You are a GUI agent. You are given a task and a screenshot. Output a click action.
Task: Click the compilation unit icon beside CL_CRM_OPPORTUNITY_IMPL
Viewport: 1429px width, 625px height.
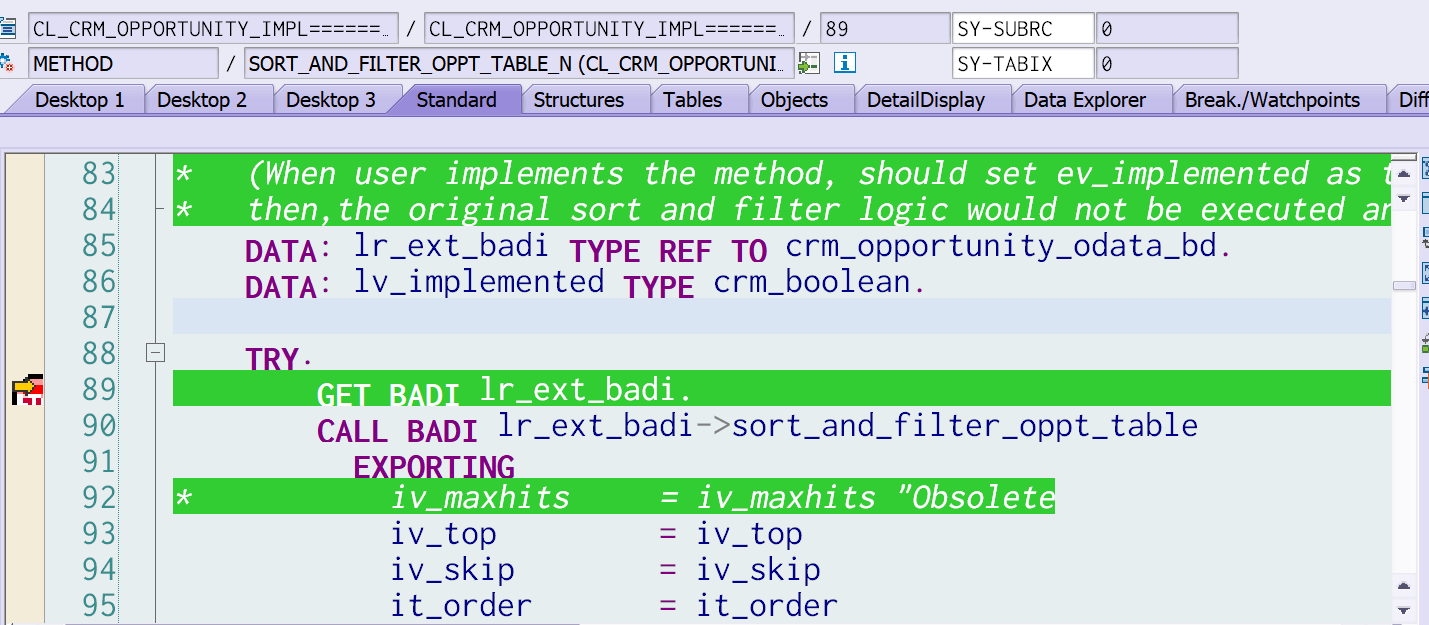9,27
